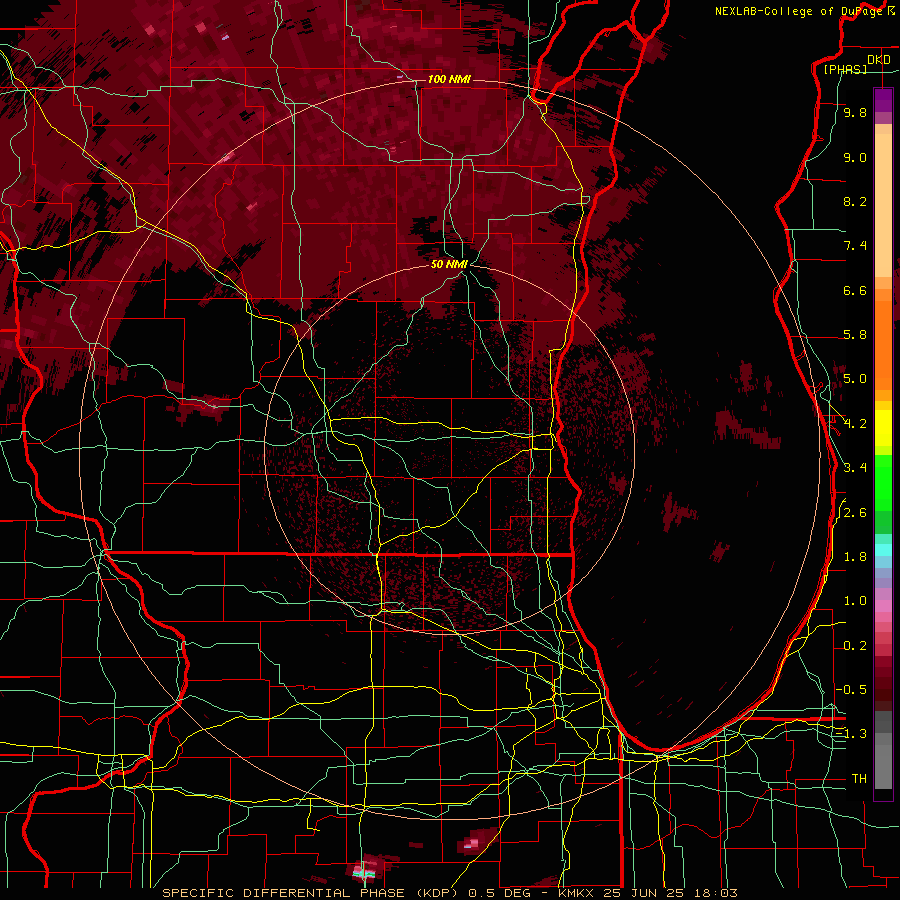The height and width of the screenshot is (900, 900).
Task: Click the NEXLAB-College of DuPage label
Action: click(799, 11)
